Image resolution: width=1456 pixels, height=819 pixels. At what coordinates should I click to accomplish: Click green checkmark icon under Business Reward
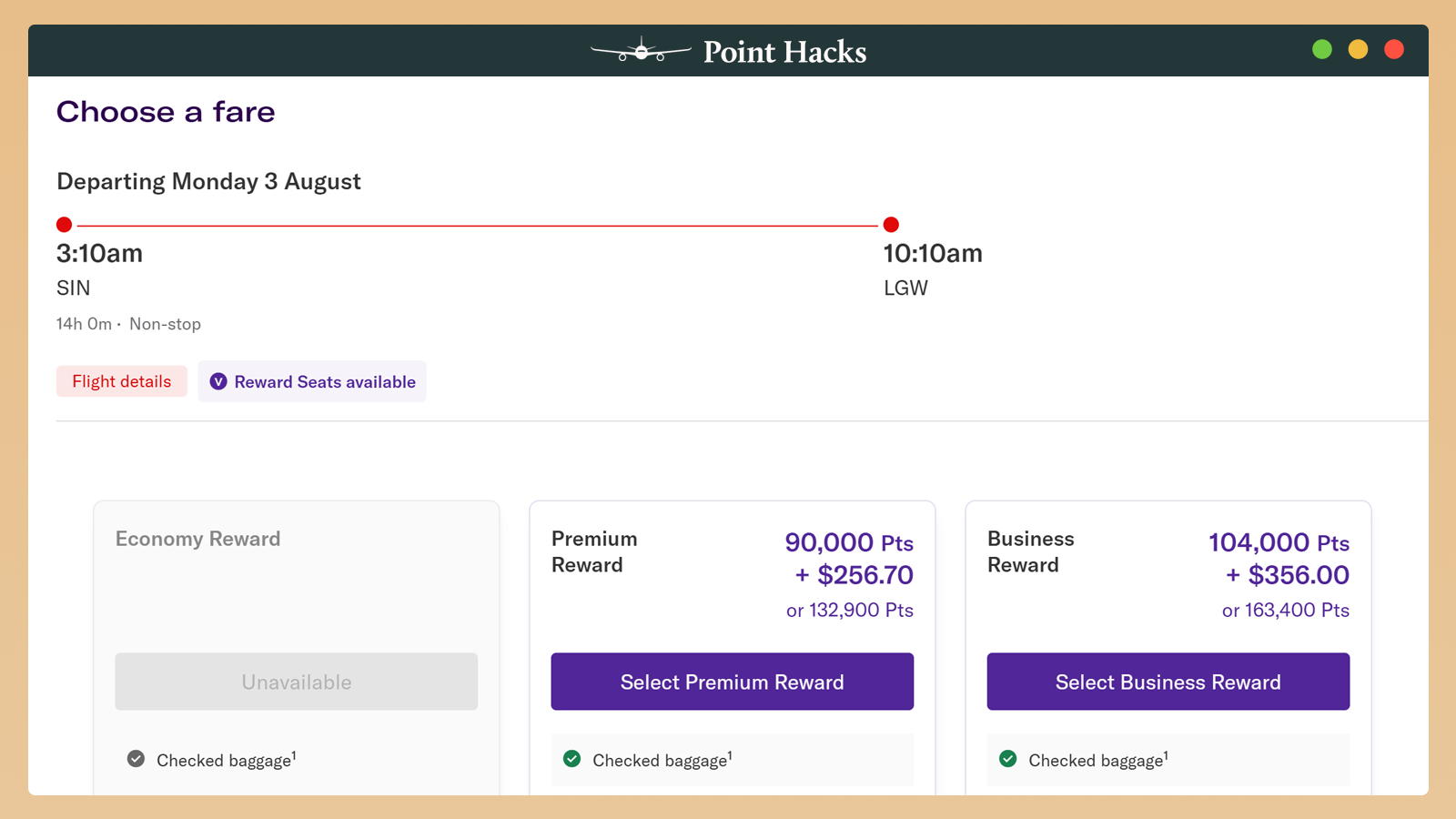pos(1007,759)
